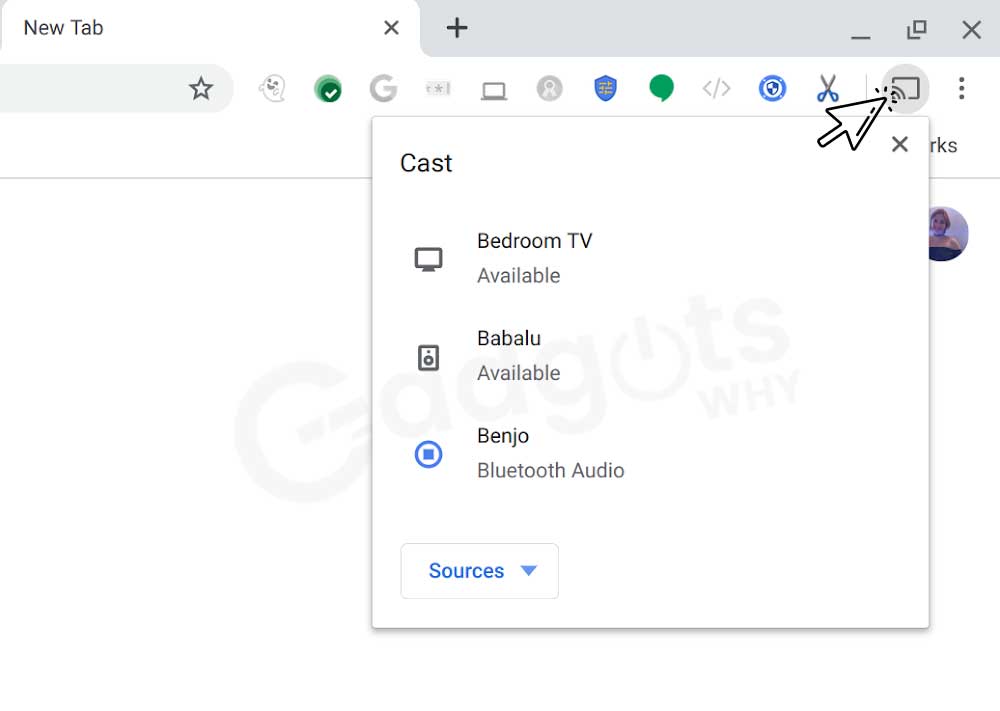The image size is (1000, 711).
Task: Click the green checkmark extension icon
Action: coord(327,89)
